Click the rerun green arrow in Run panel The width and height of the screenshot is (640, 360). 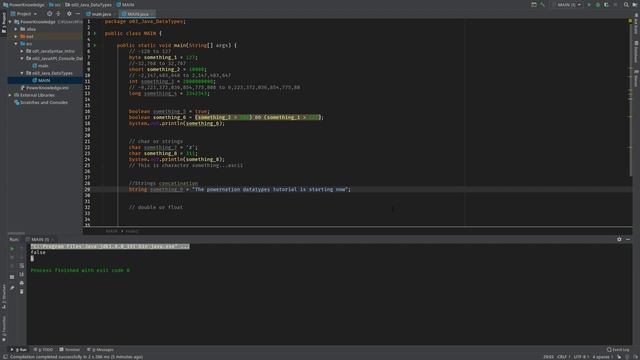pos(12,248)
